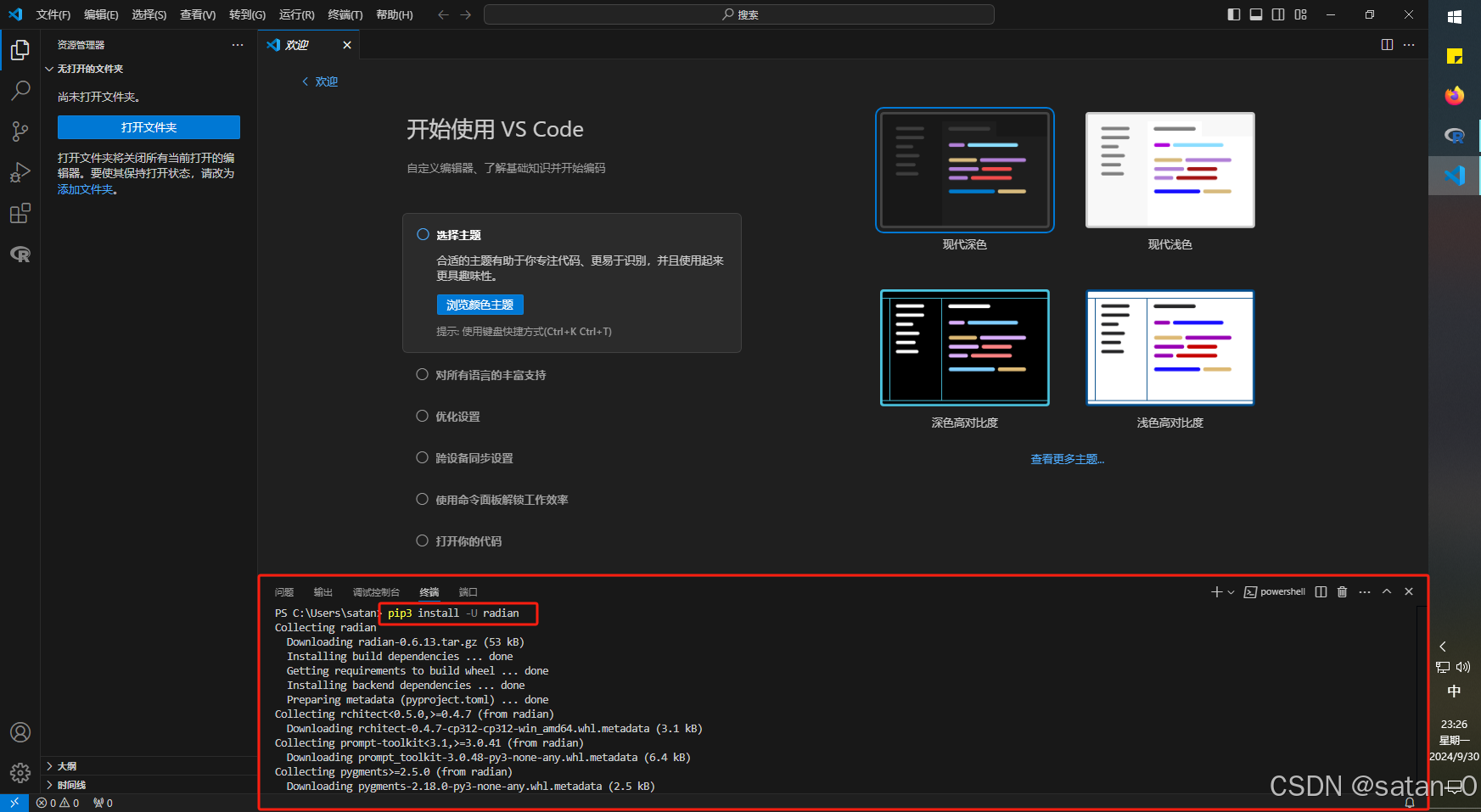Open the 查看(V) menu
This screenshot has width=1481, height=812.
(198, 14)
